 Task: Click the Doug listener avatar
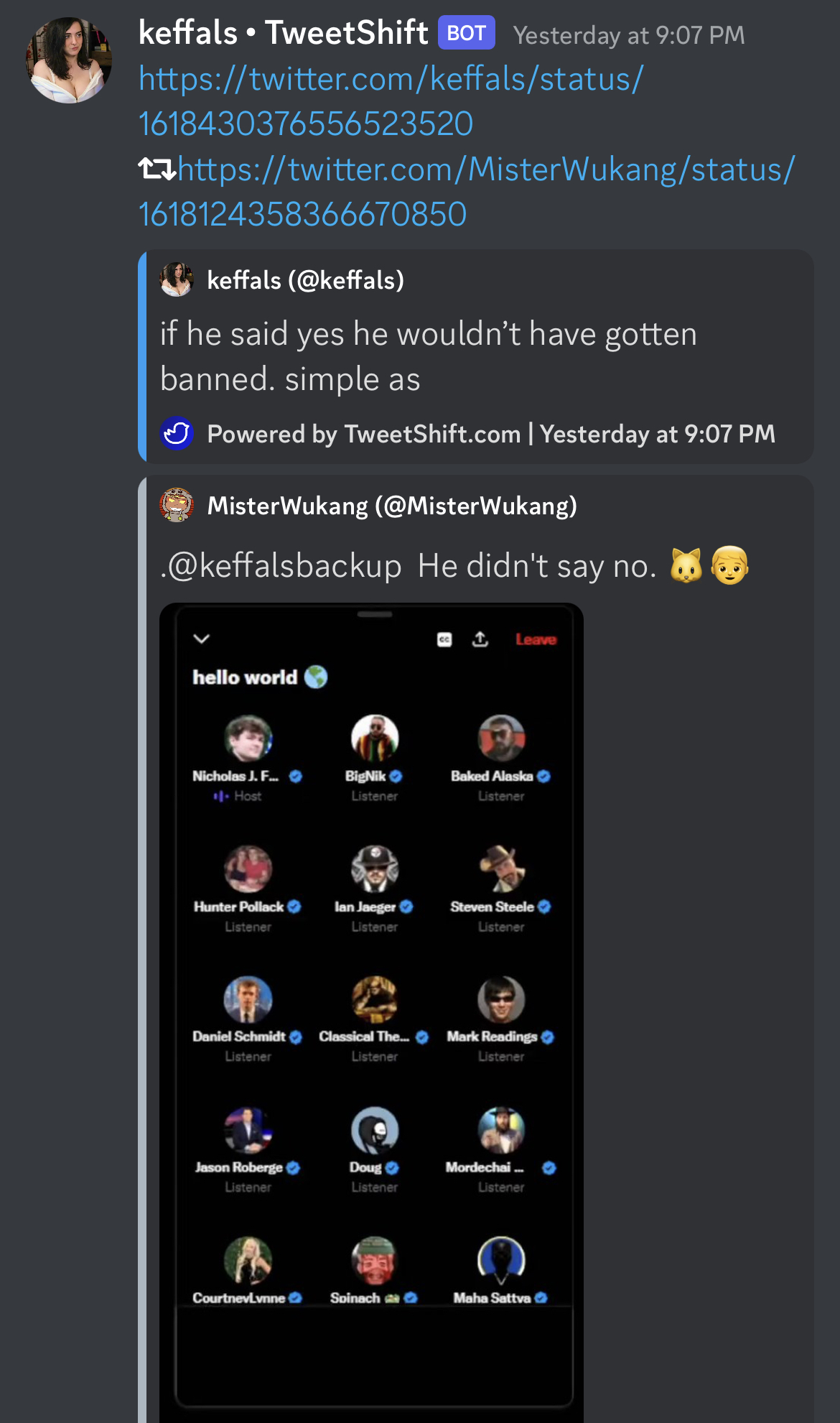click(375, 1130)
